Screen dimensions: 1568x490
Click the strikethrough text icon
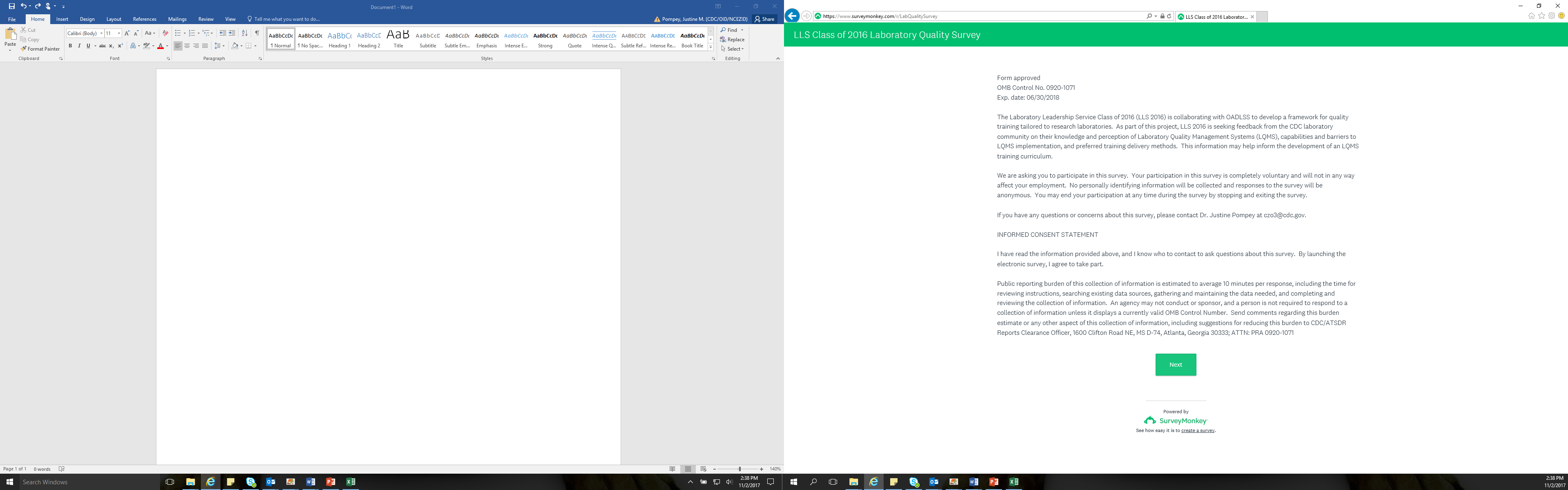click(x=102, y=46)
